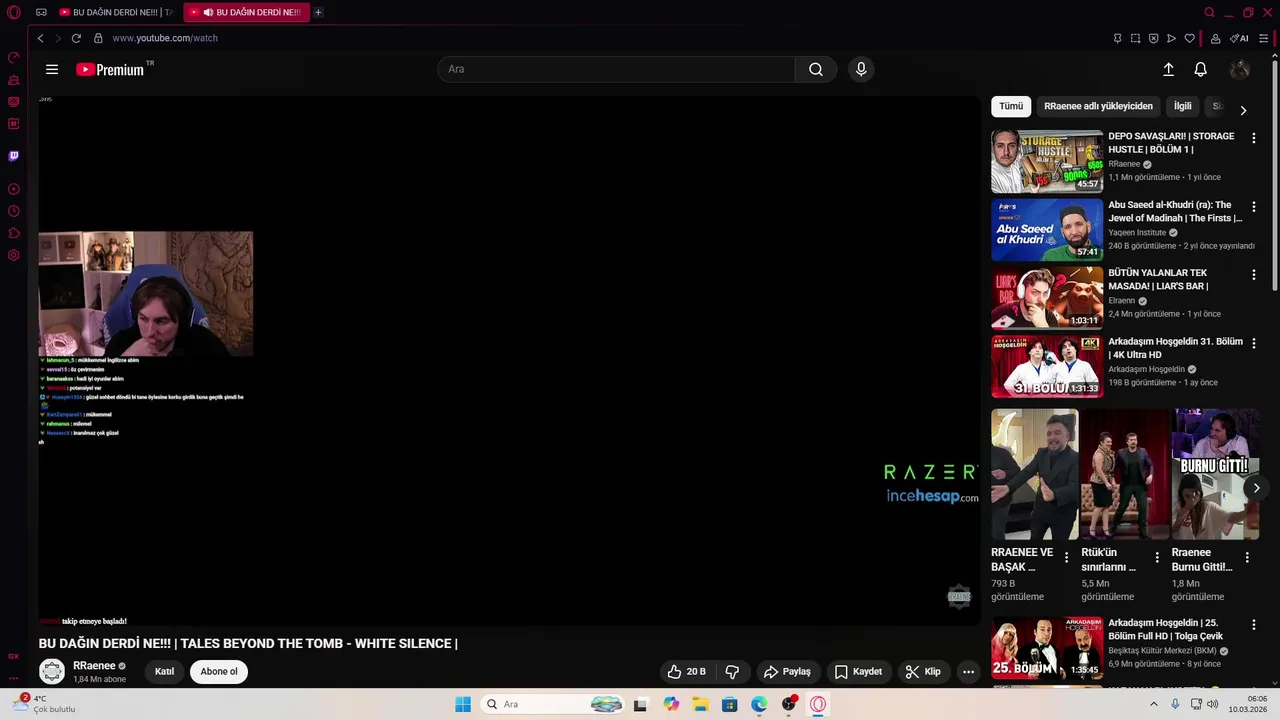Viewport: 1280px width, 720px height.
Task: Open BURNU GITTI short thumbnail
Action: point(1215,474)
